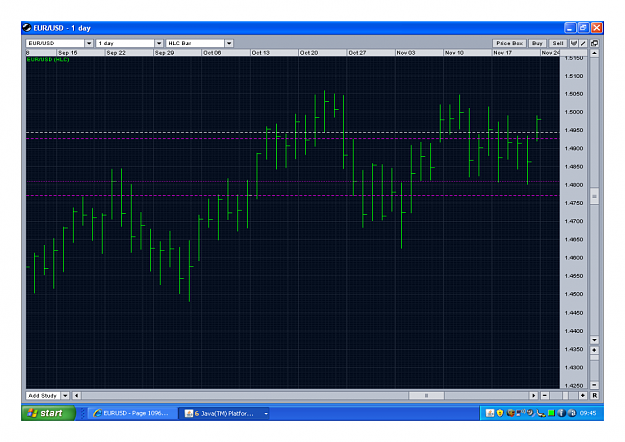This screenshot has height=442, width=625.
Task: Detach chart with the clone window icon
Action: pyautogui.click(x=594, y=43)
